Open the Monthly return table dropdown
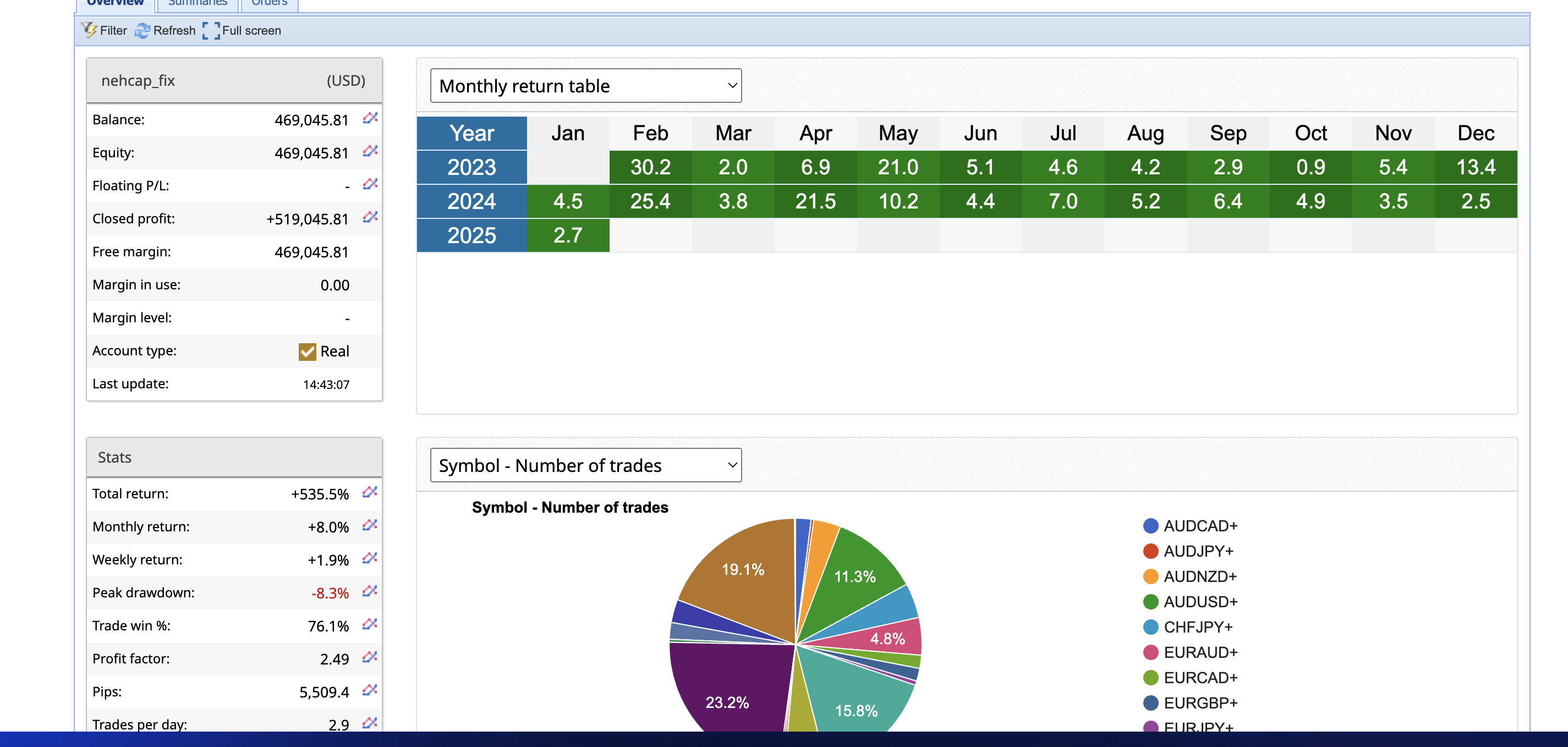This screenshot has width=1568, height=747. (585, 86)
